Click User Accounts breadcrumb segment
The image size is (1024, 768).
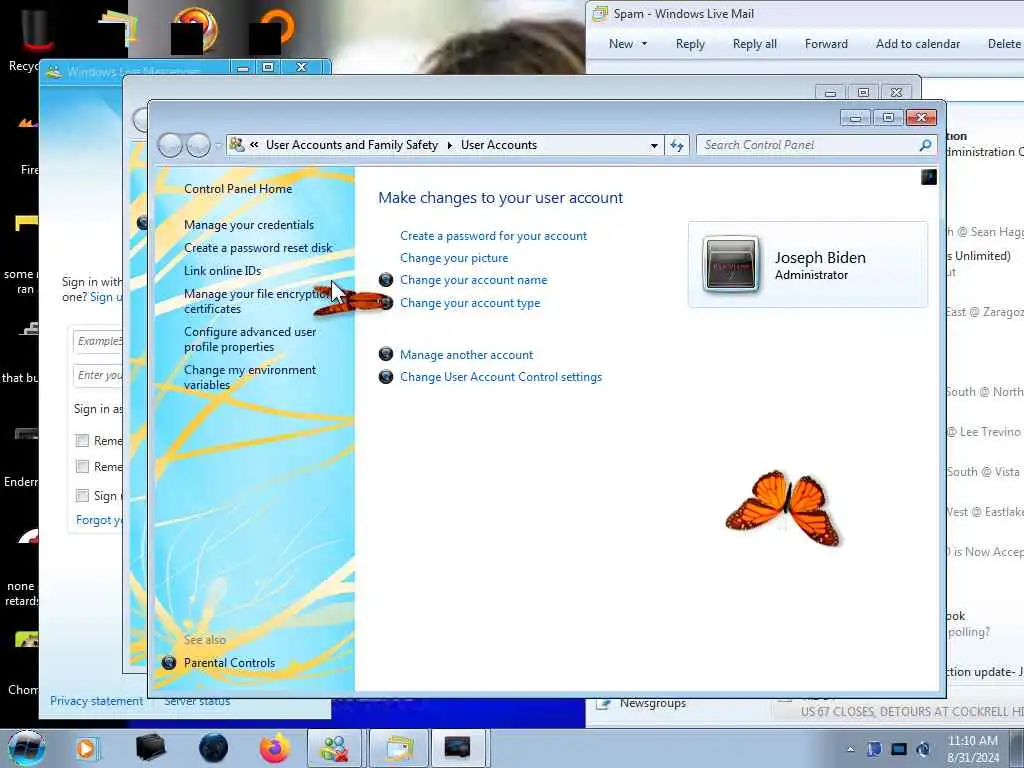[x=499, y=145]
